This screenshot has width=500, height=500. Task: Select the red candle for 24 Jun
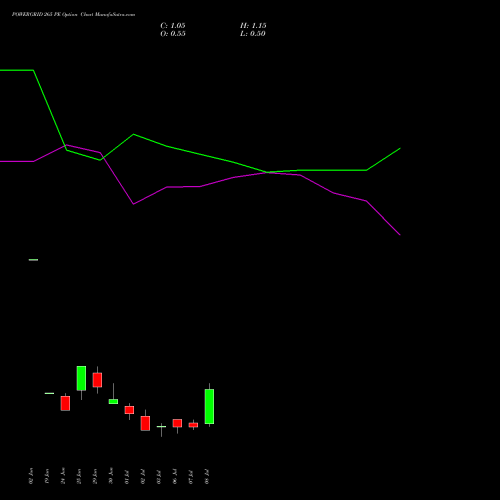[65, 403]
